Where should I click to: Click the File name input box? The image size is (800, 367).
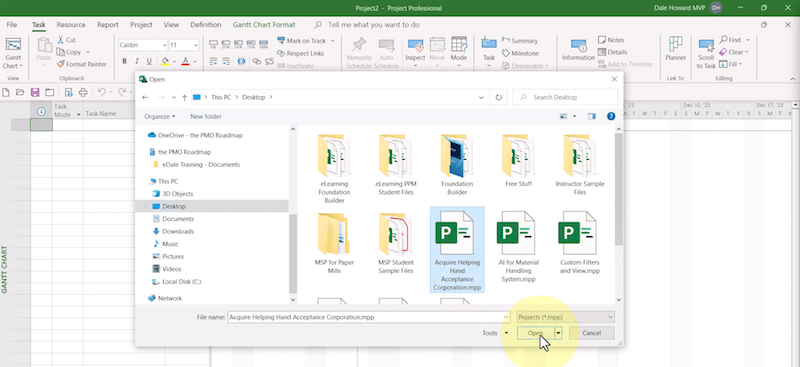[368, 317]
